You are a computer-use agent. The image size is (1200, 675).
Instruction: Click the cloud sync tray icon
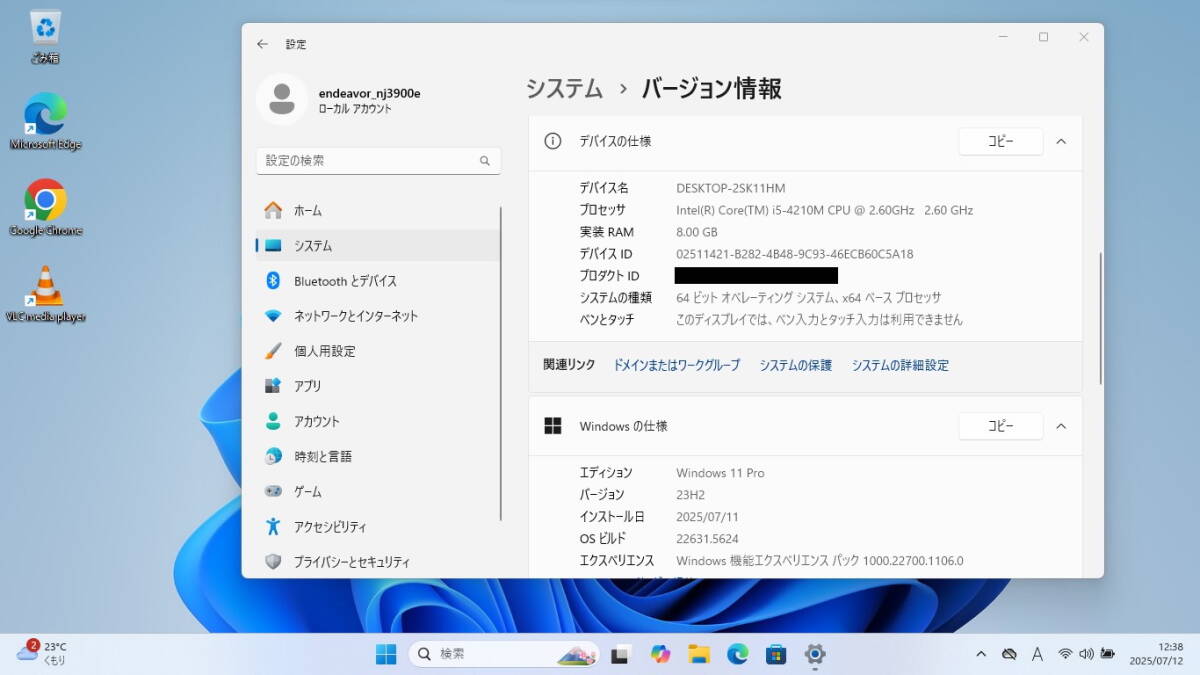(1009, 654)
